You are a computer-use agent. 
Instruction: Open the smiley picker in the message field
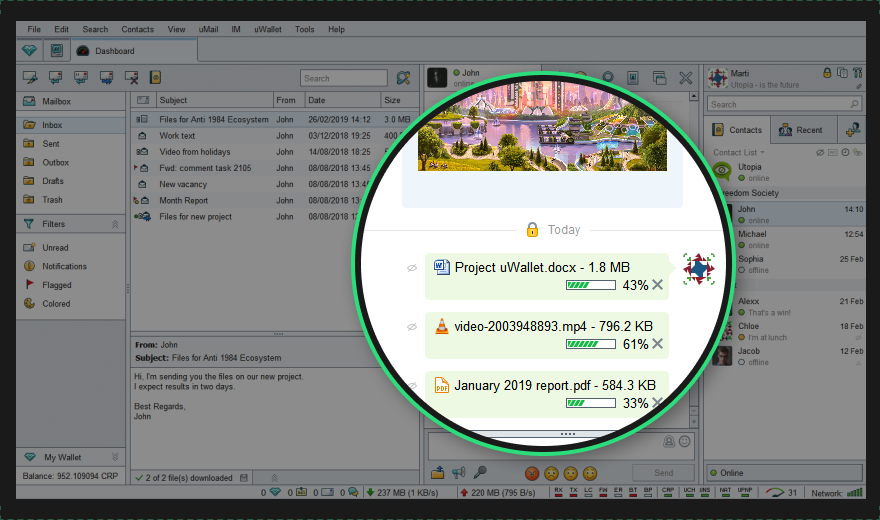pos(685,441)
